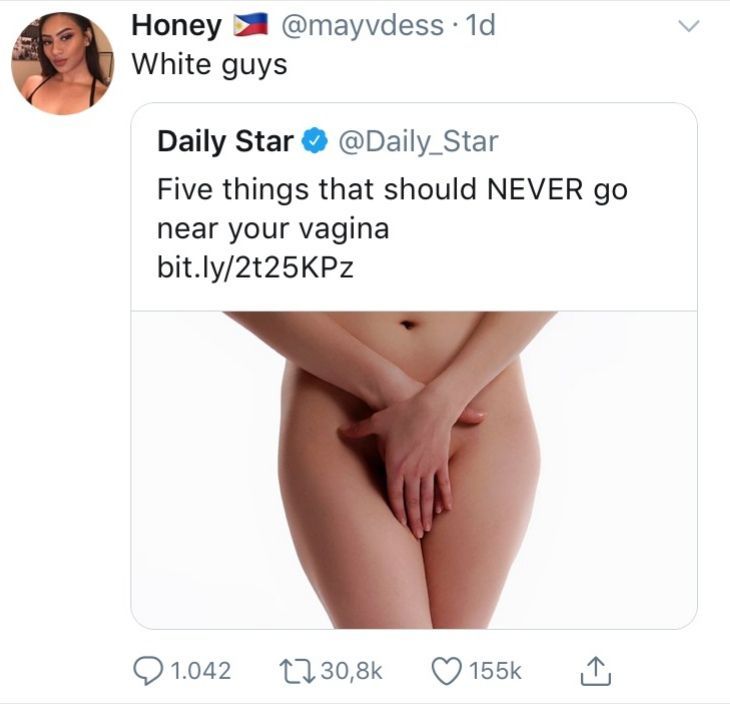The width and height of the screenshot is (730, 704).
Task: Click the 155k likes count
Action: pyautogui.click(x=494, y=671)
